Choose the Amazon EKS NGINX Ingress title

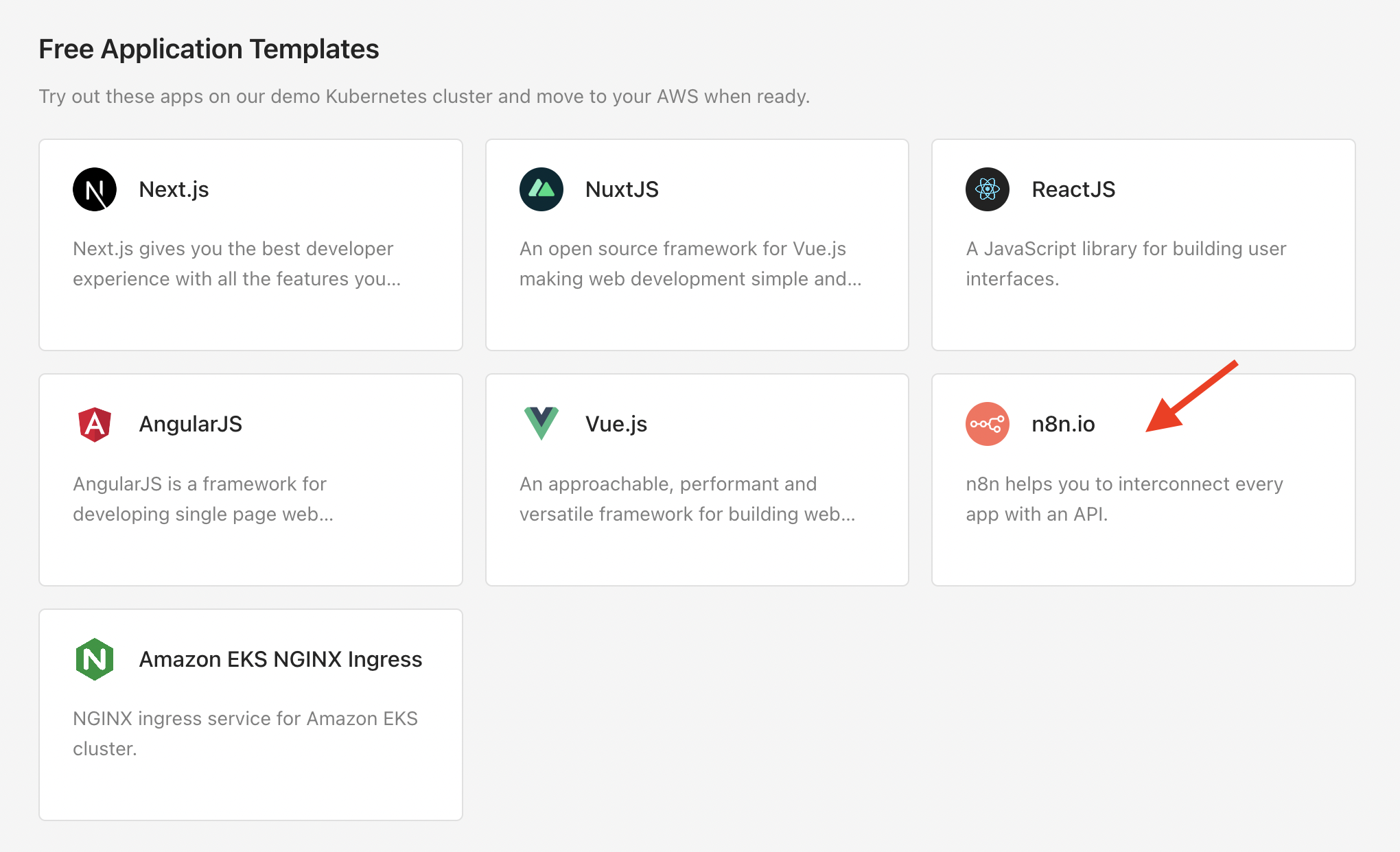(281, 659)
